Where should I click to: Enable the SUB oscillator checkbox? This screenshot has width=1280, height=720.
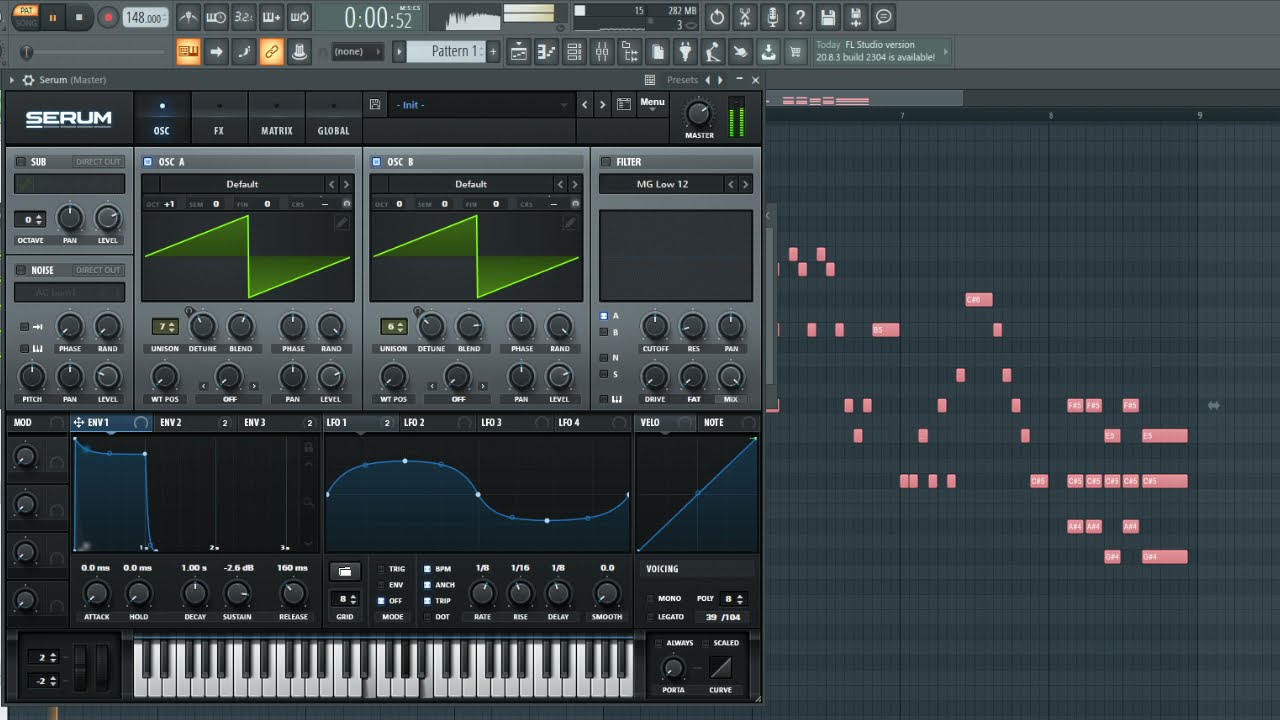pos(21,162)
